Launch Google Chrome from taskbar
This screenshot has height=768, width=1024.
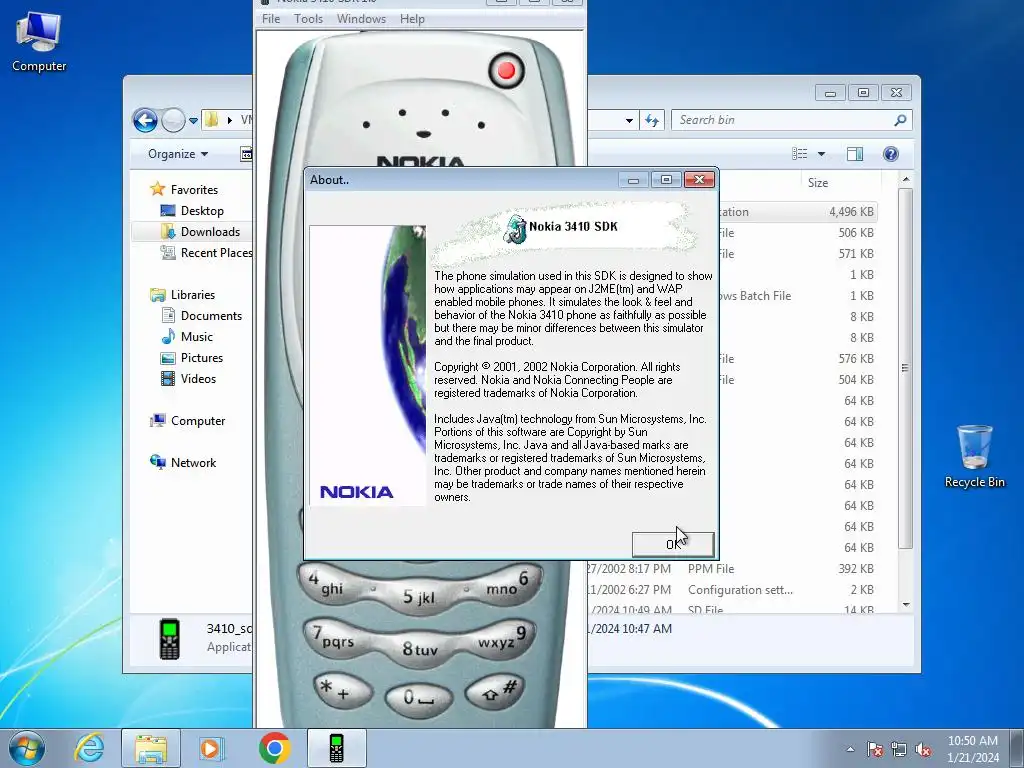point(274,748)
